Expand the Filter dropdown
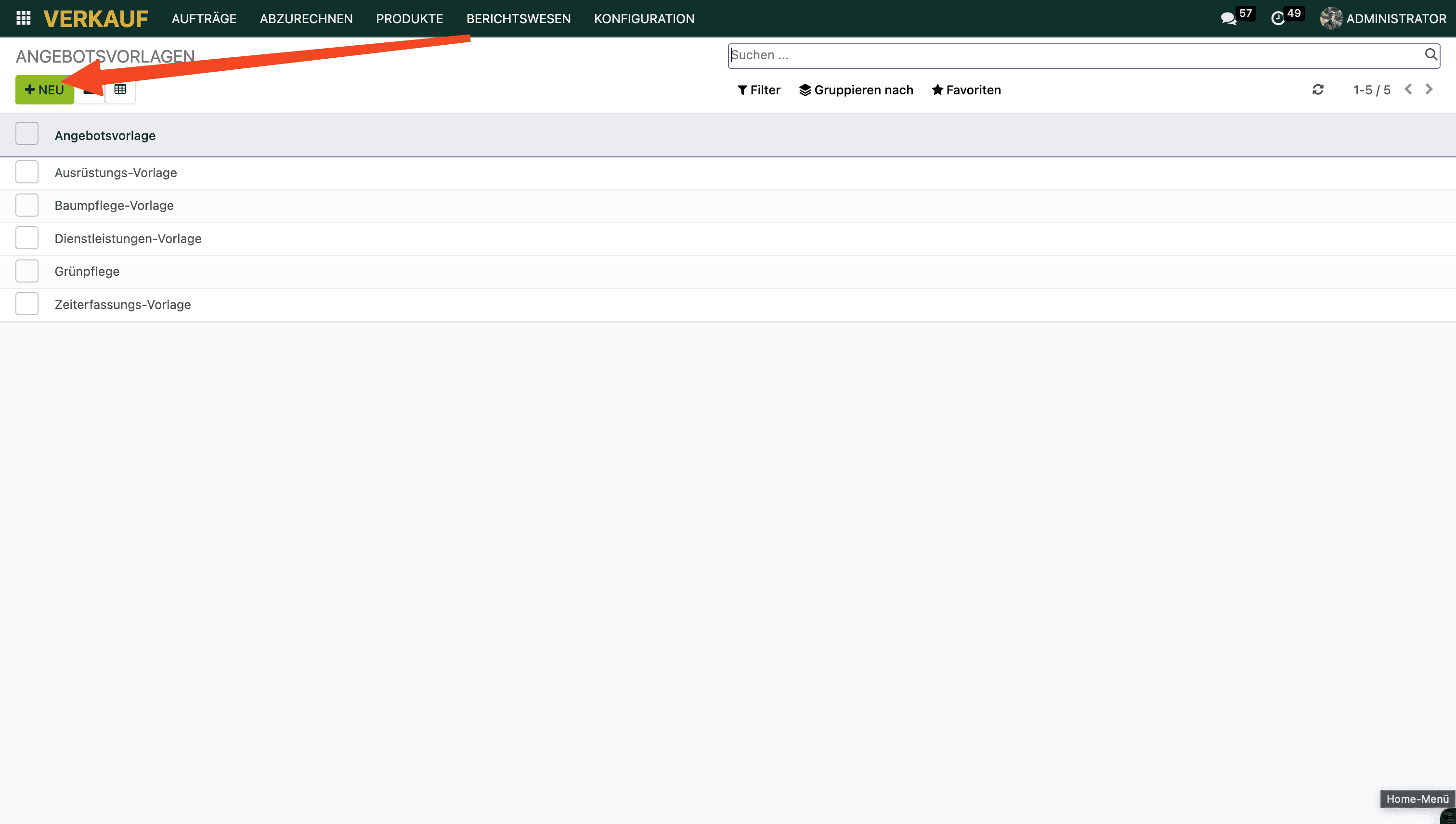This screenshot has width=1456, height=824. 758,90
